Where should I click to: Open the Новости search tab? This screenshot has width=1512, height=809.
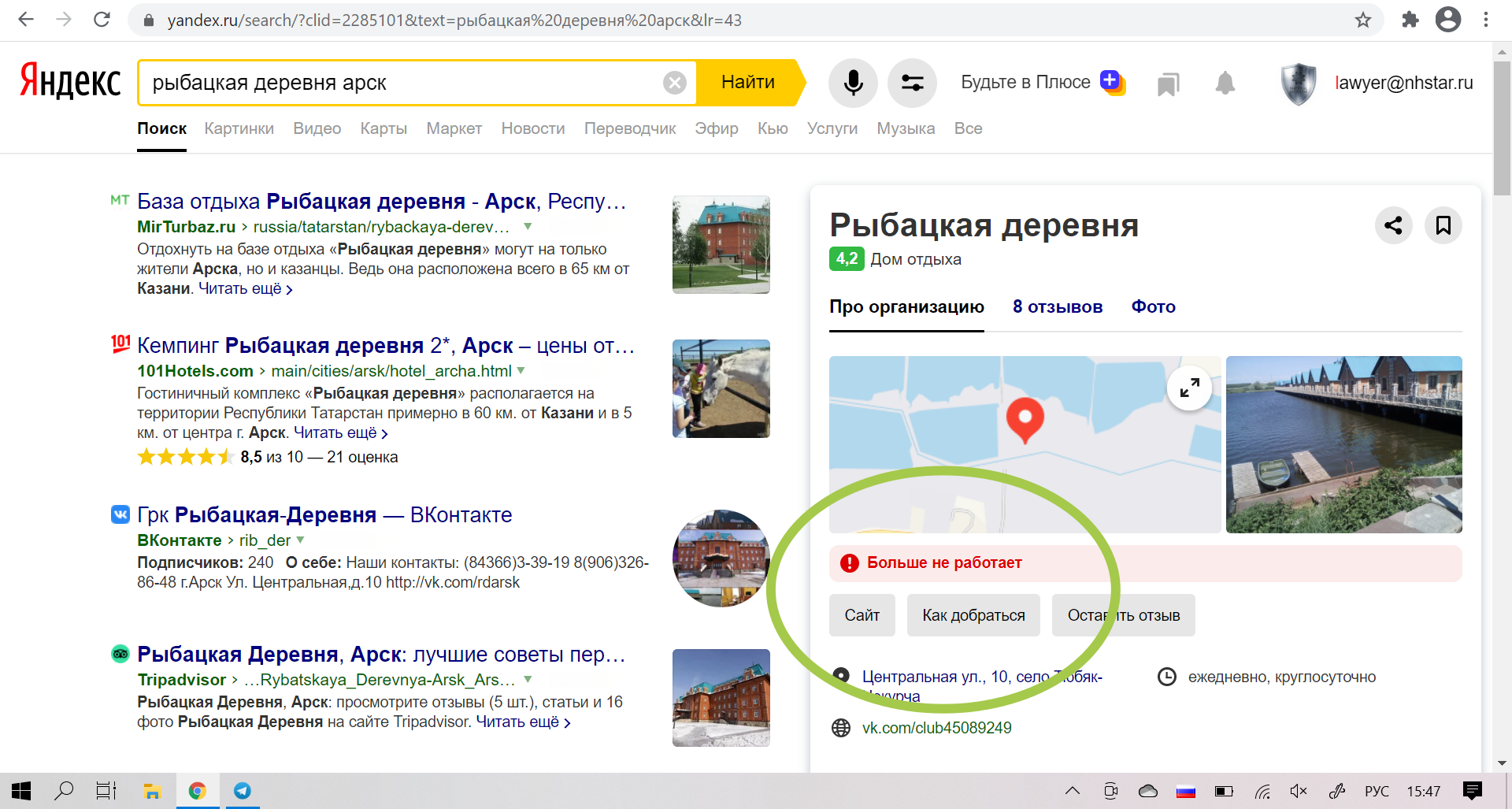[533, 128]
